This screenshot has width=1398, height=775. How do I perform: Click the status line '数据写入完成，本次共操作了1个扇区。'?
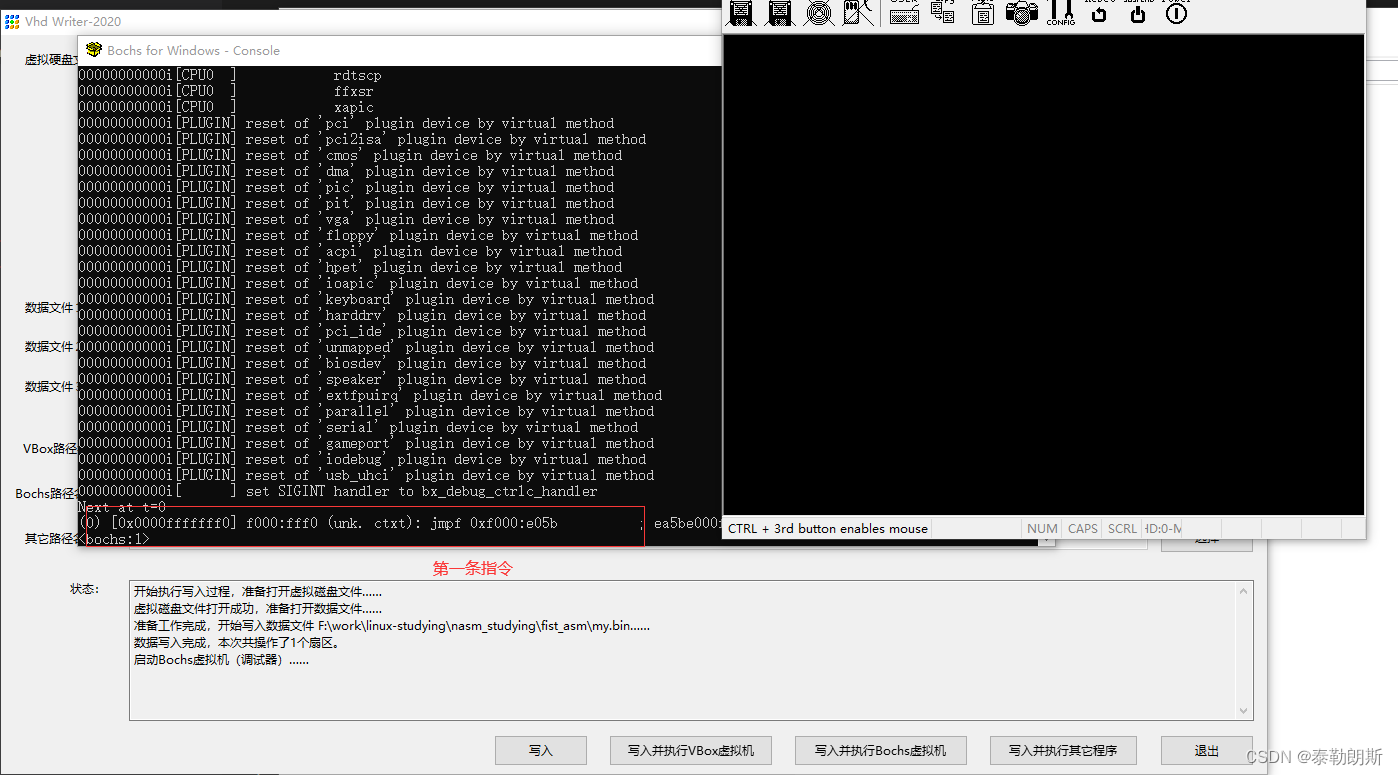point(237,643)
